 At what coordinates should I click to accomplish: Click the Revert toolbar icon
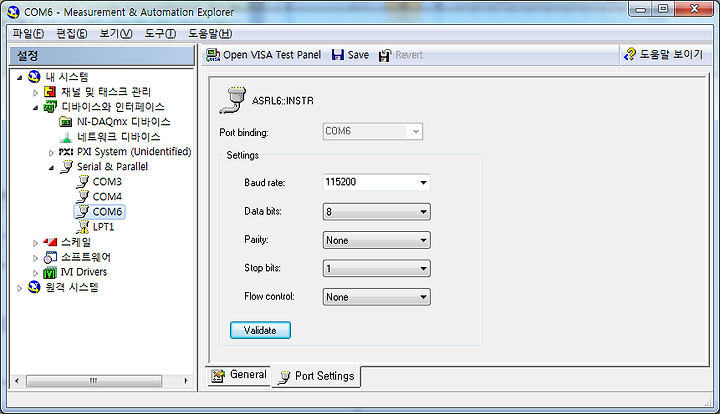pyautogui.click(x=385, y=55)
